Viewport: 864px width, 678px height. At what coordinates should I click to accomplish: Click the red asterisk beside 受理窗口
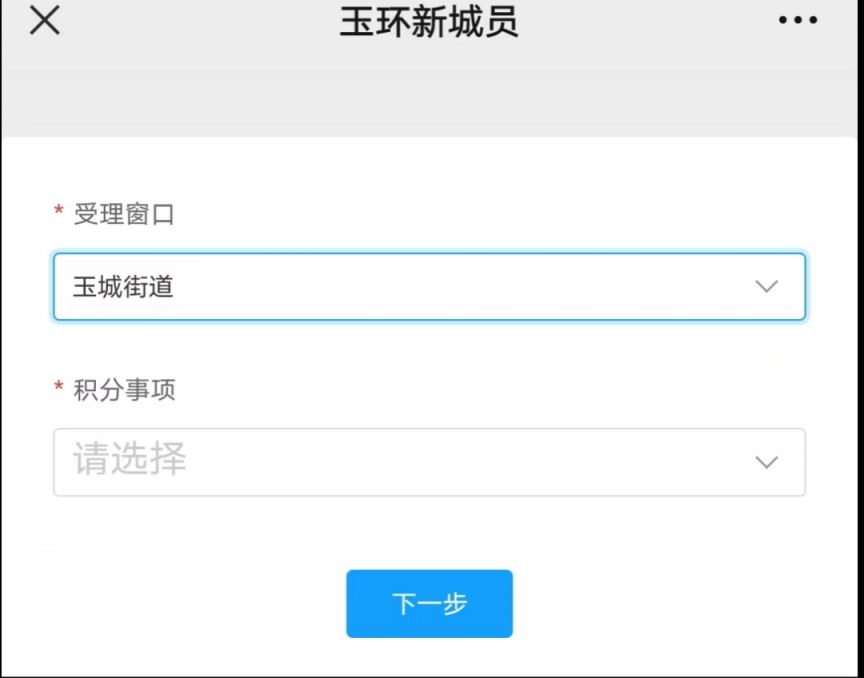(58, 210)
